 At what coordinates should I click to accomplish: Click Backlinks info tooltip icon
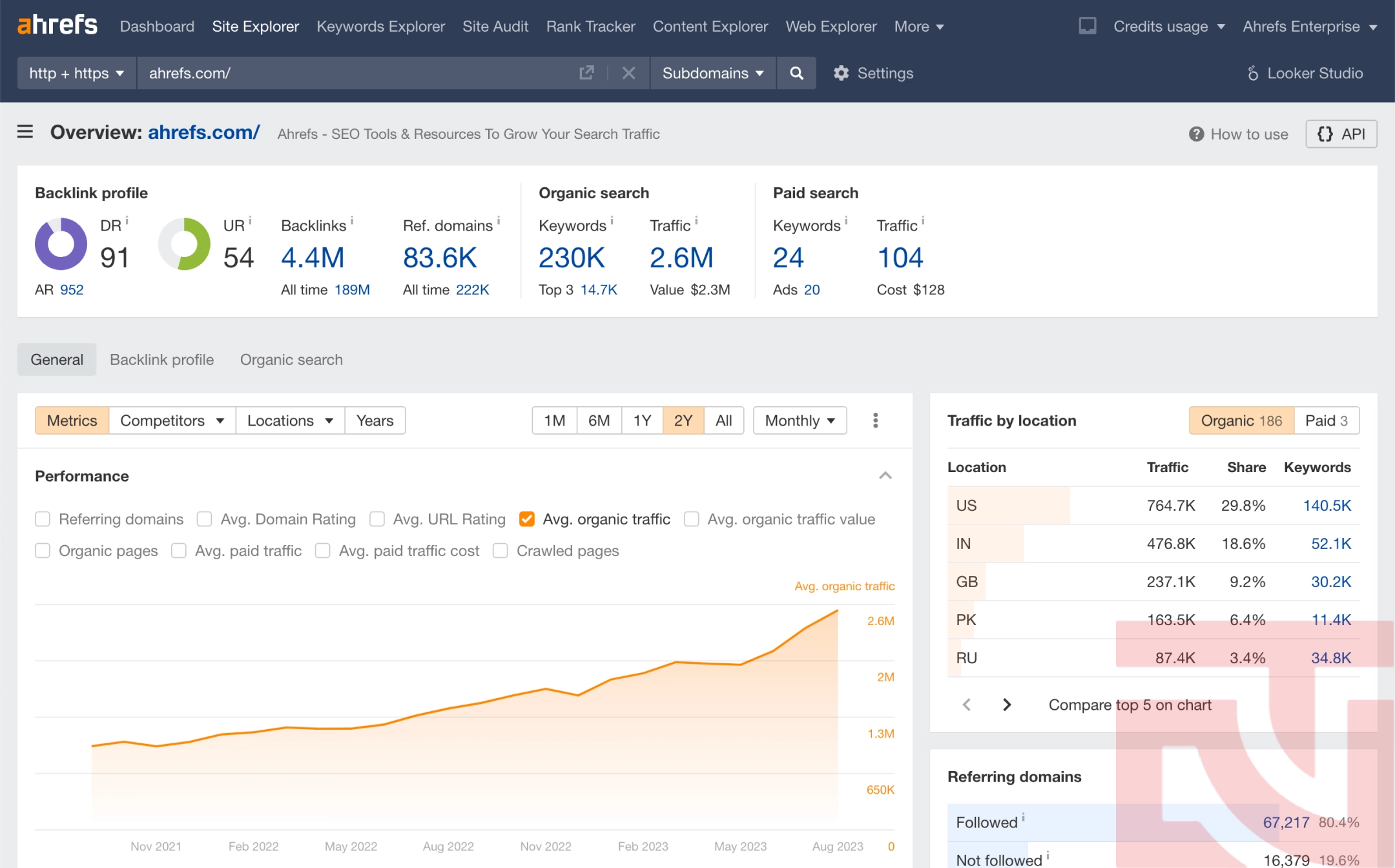(x=352, y=221)
